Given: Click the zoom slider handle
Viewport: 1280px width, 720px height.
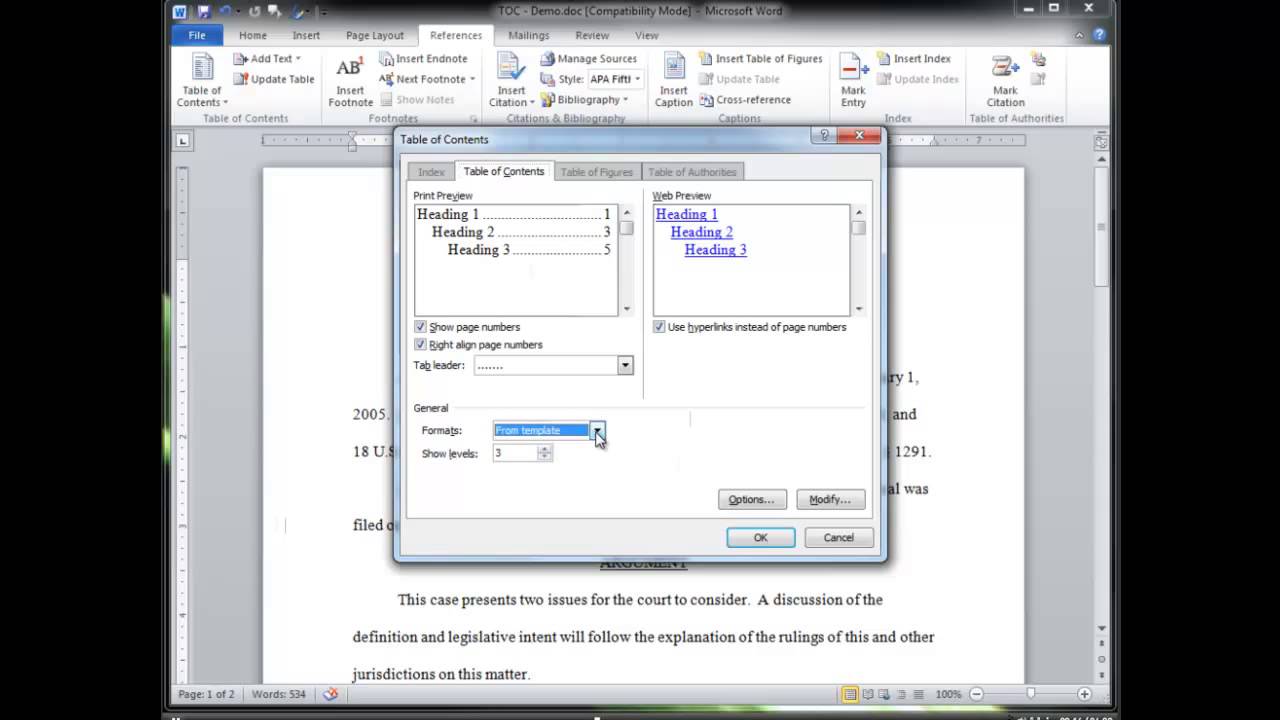Looking at the screenshot, I should (x=1031, y=694).
